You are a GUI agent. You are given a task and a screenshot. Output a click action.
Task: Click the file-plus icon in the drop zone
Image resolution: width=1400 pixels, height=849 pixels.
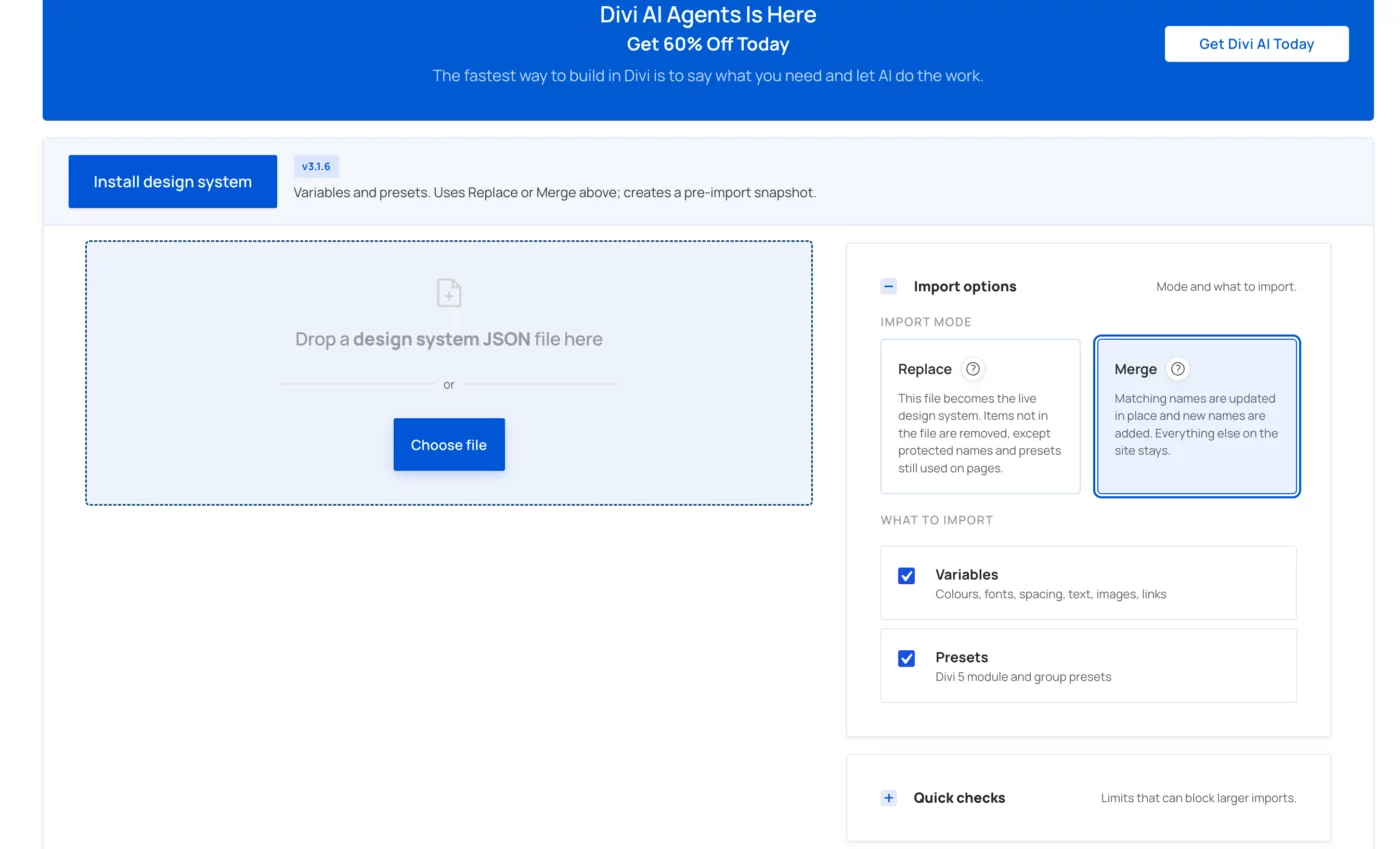(x=449, y=293)
